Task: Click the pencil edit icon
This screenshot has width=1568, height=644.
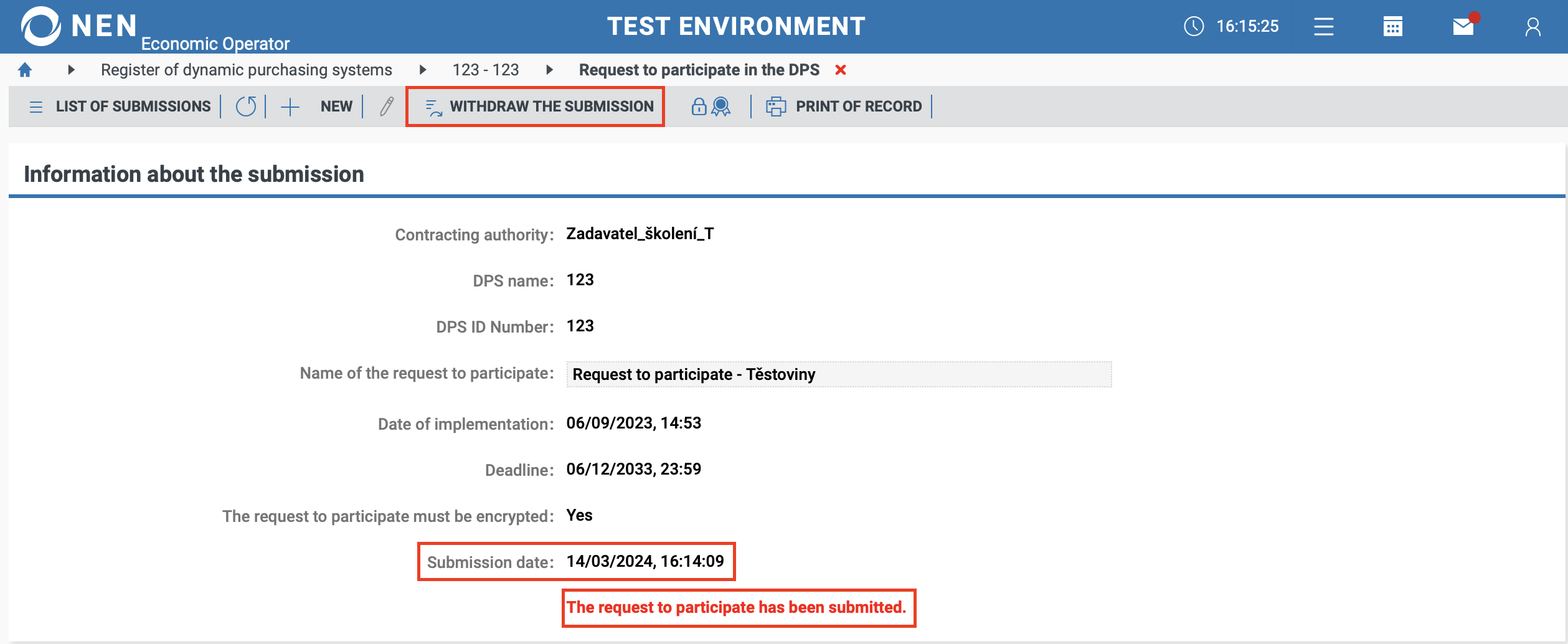Action: click(387, 107)
